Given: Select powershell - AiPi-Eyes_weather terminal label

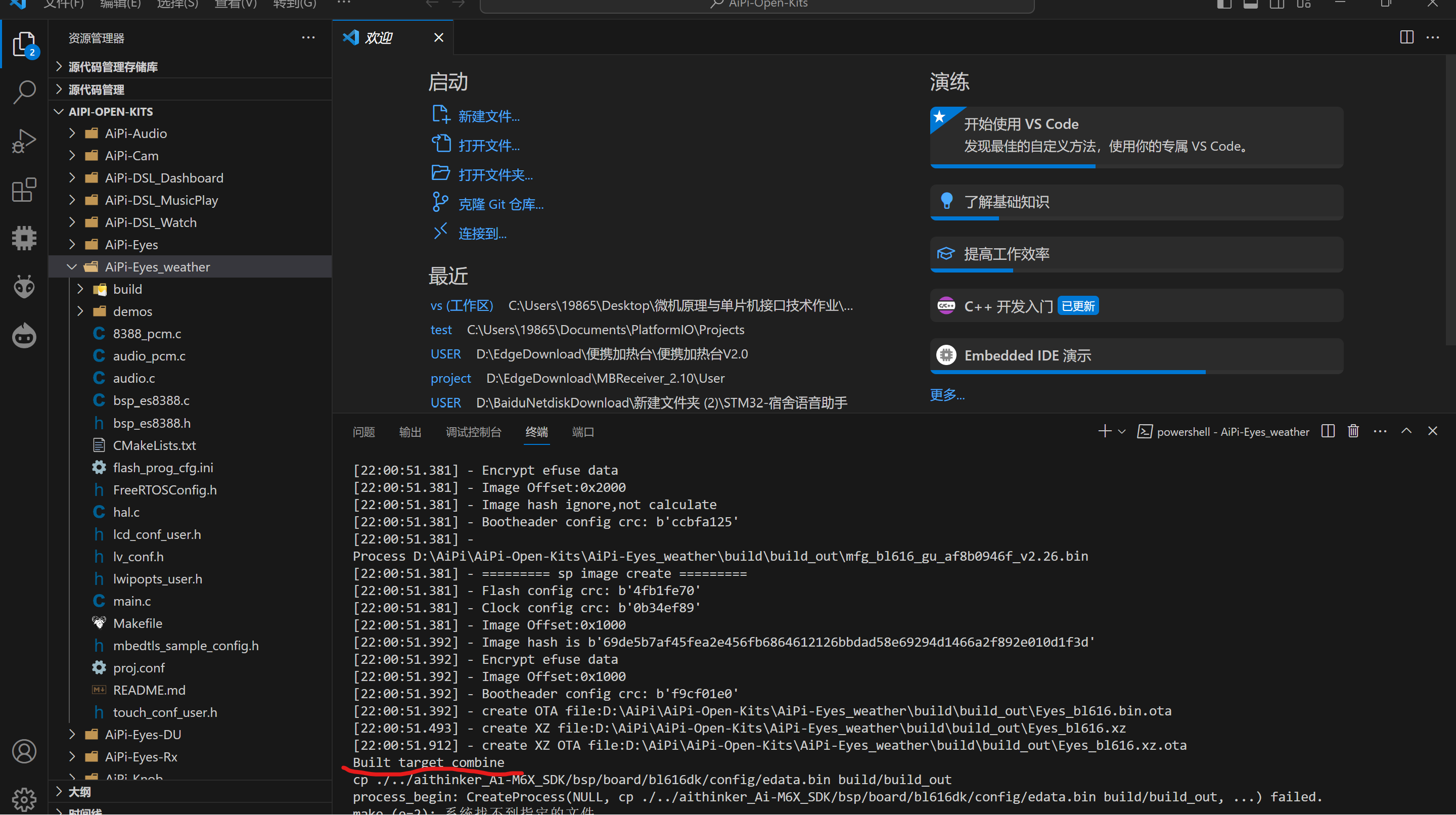Looking at the screenshot, I should coord(1223,432).
